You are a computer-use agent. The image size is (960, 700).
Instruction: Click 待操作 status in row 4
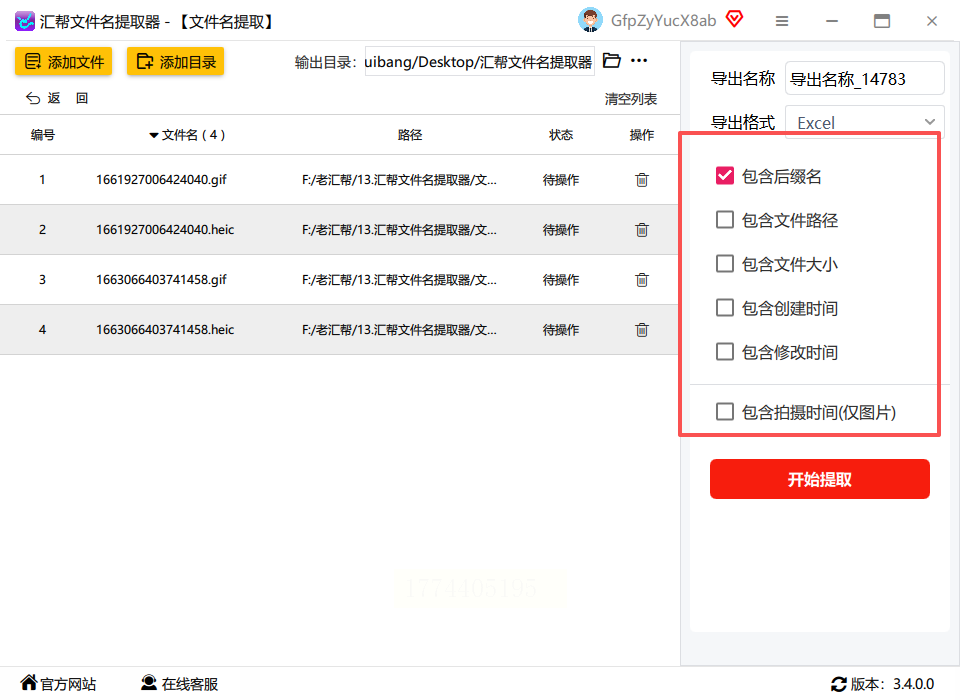tap(561, 330)
